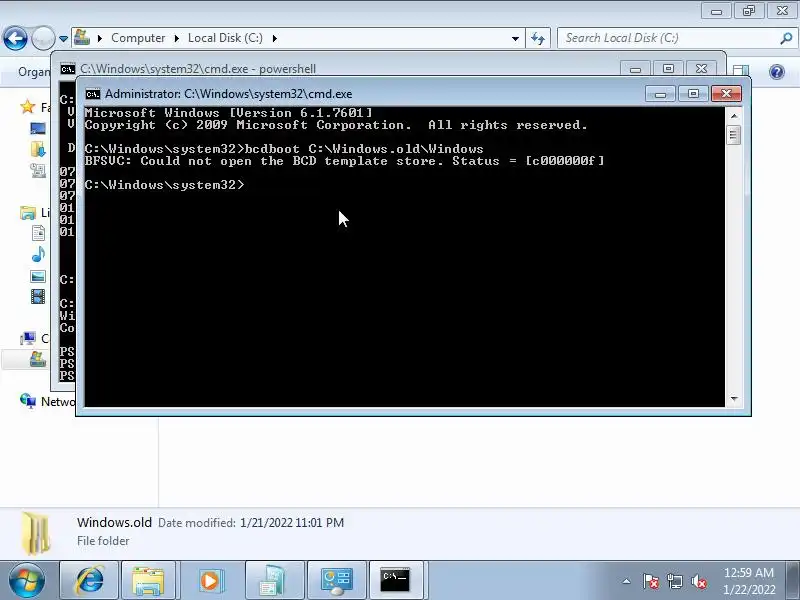Focus the Search Local Disk (C:) field
The image size is (800, 600).
668,38
